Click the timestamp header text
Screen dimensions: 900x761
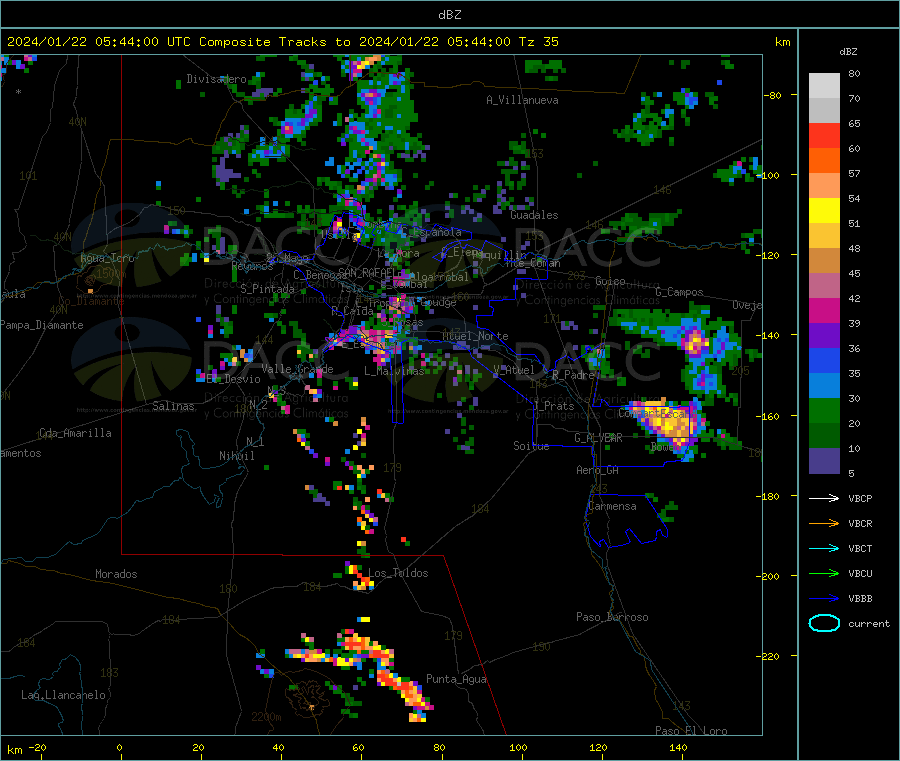[x=282, y=42]
